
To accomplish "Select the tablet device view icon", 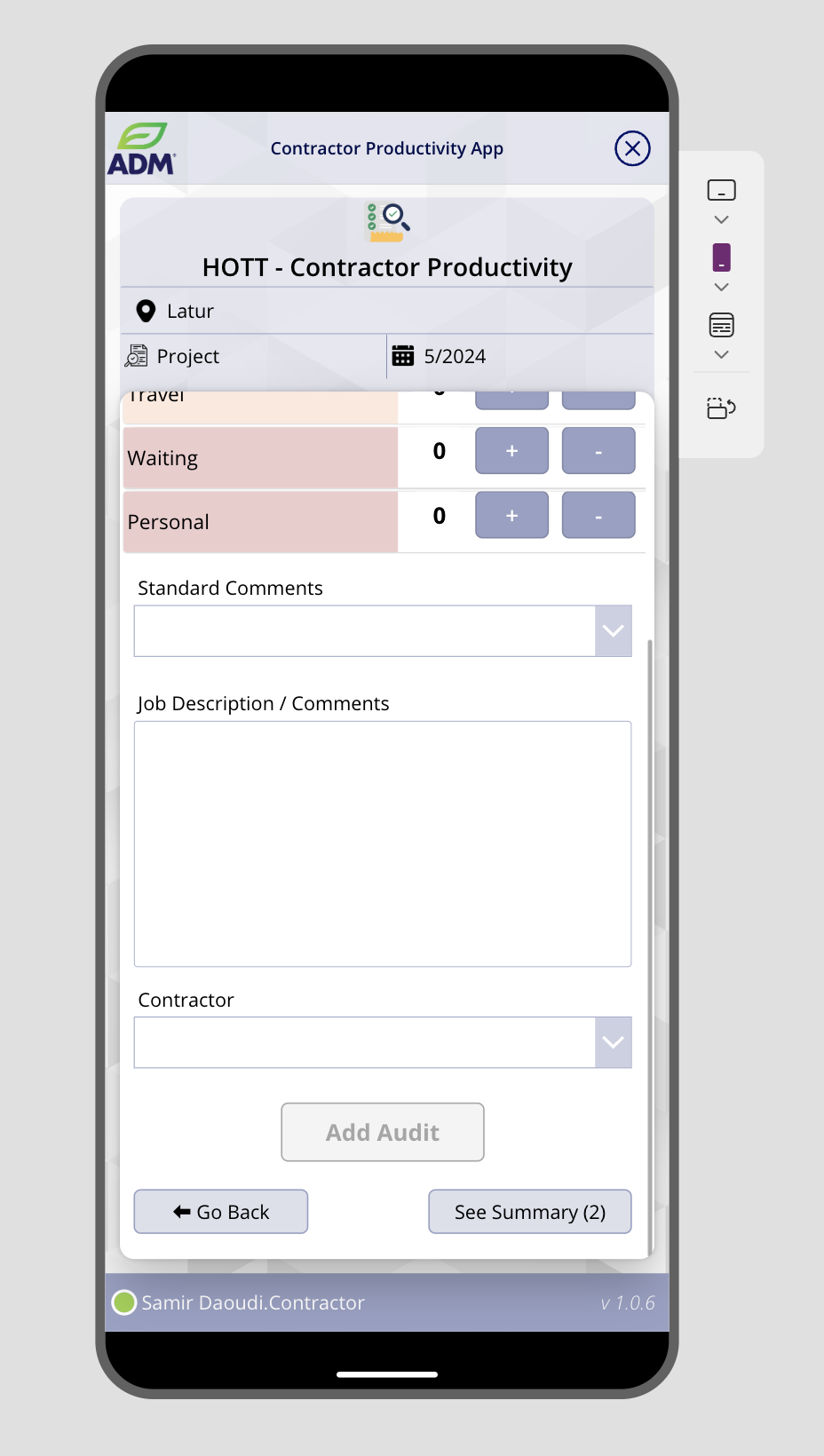I will click(721, 190).
